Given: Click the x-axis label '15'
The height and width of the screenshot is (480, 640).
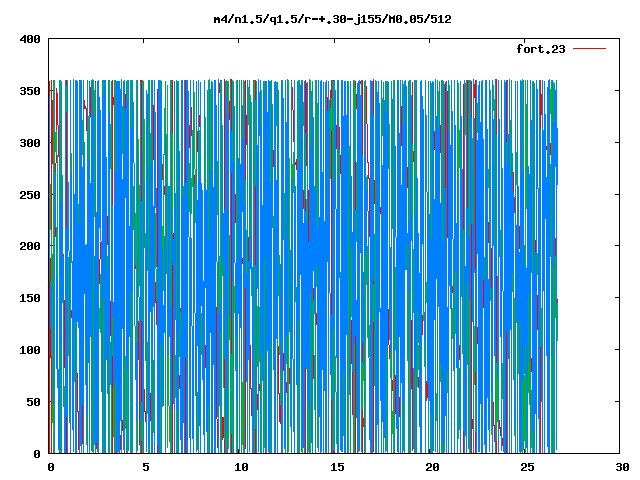Looking at the screenshot, I should coord(337,467).
